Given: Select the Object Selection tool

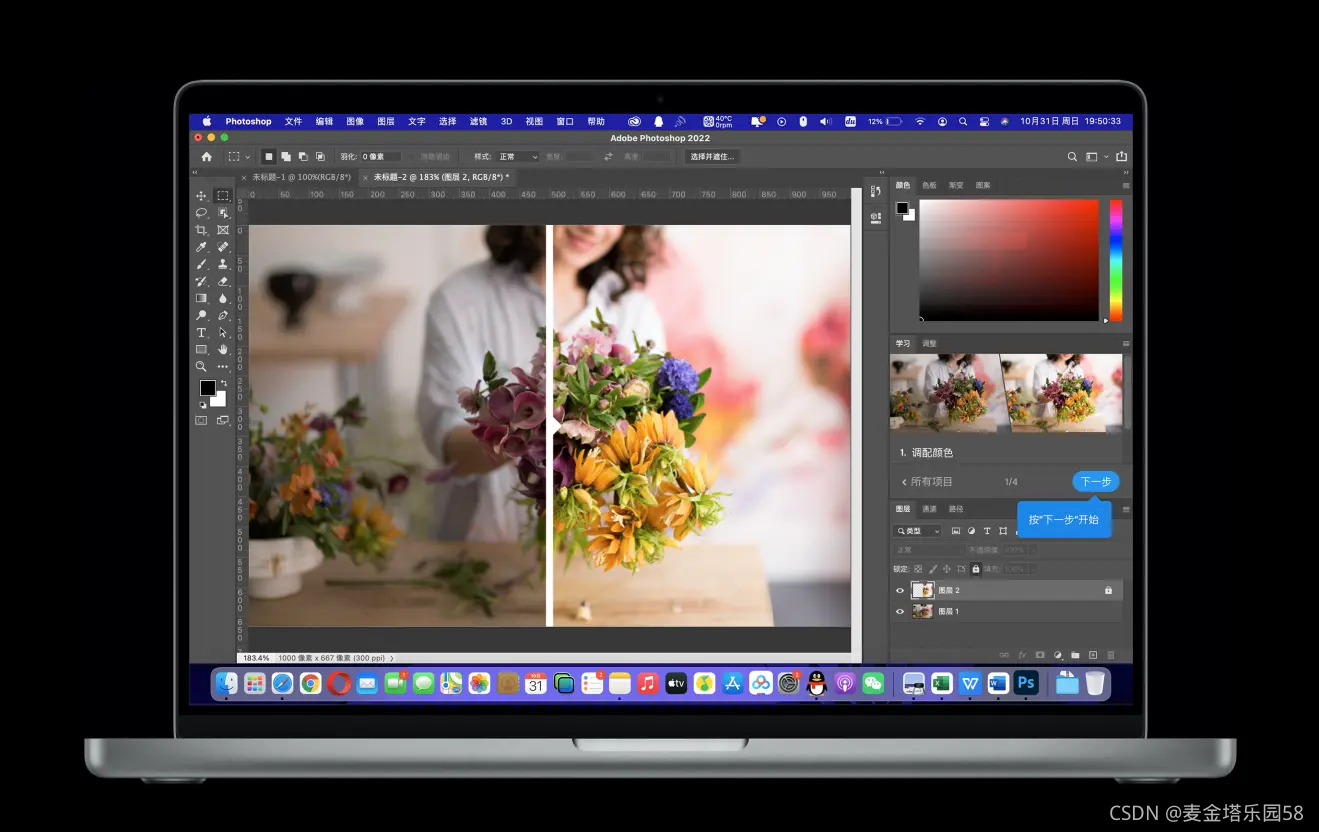Looking at the screenshot, I should (x=223, y=213).
